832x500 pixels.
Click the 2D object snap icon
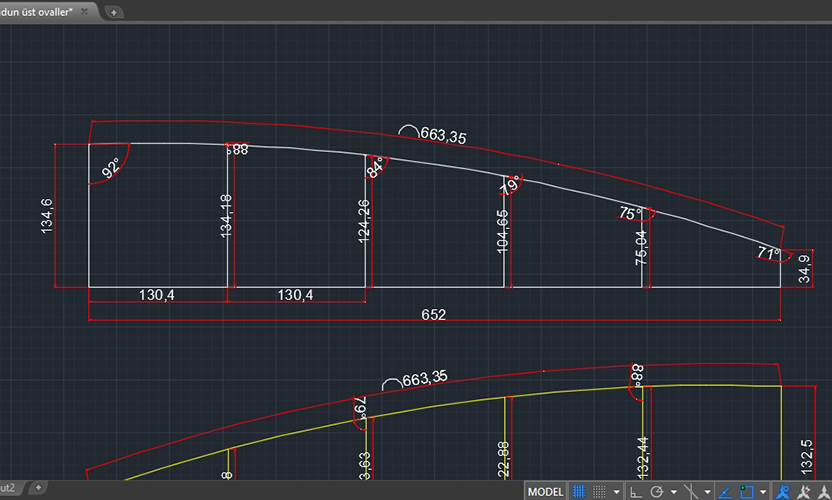point(748,492)
